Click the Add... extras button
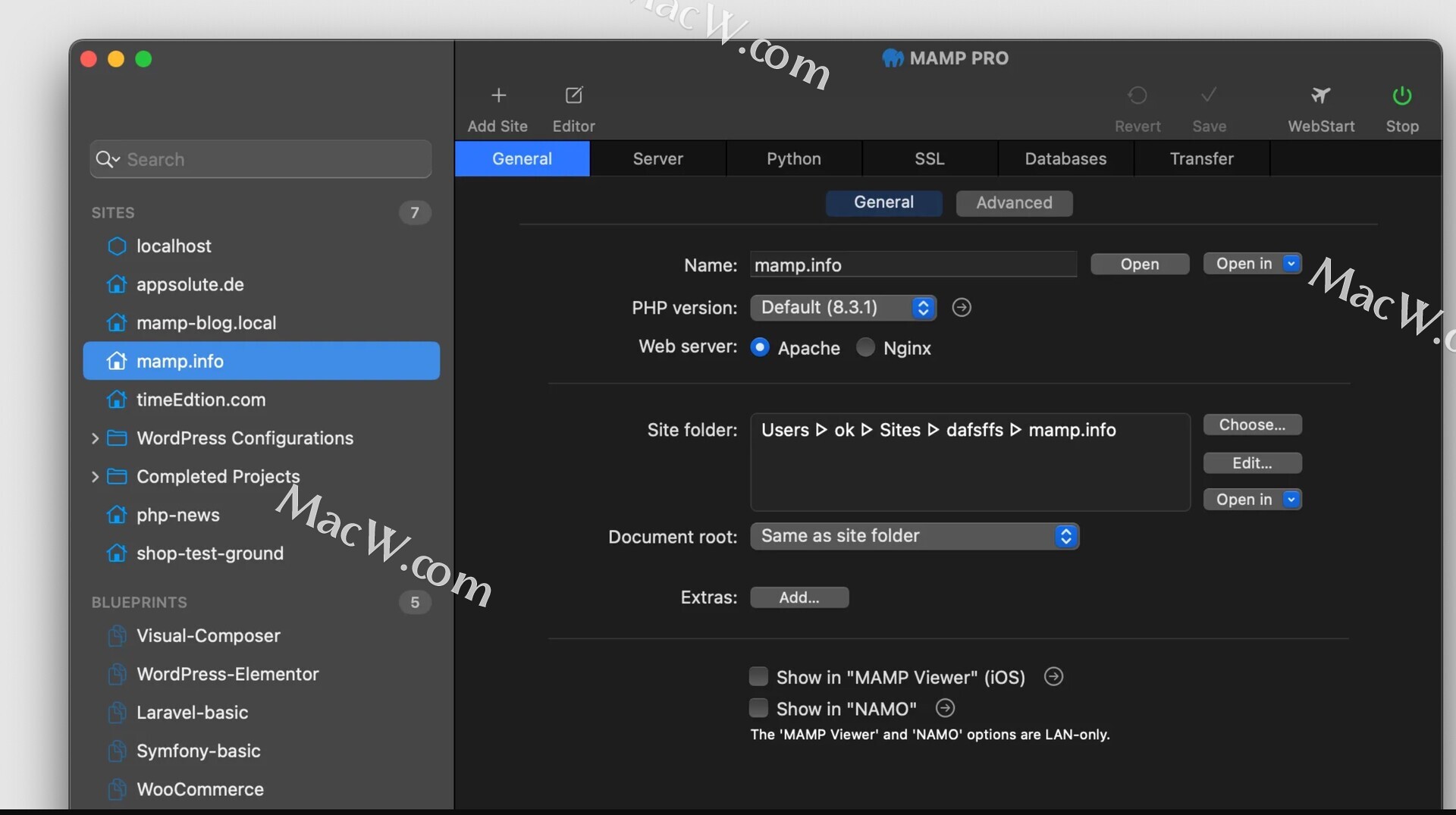Viewport: 1456px width, 815px height. 799,597
